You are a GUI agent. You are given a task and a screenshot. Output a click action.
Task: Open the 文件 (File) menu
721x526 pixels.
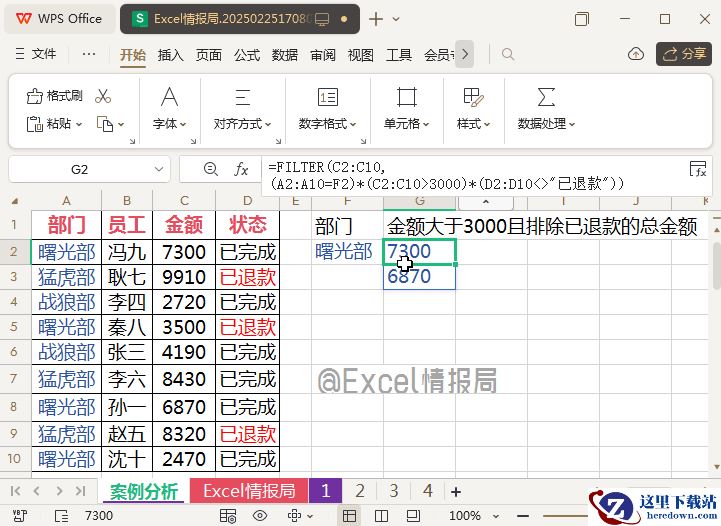pyautogui.click(x=44, y=54)
